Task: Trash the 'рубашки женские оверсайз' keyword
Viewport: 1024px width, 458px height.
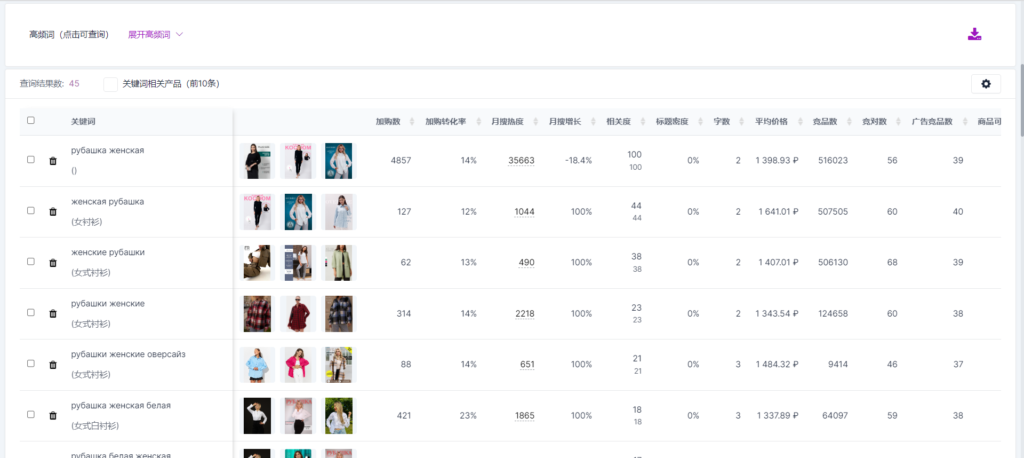Action: pos(53,365)
